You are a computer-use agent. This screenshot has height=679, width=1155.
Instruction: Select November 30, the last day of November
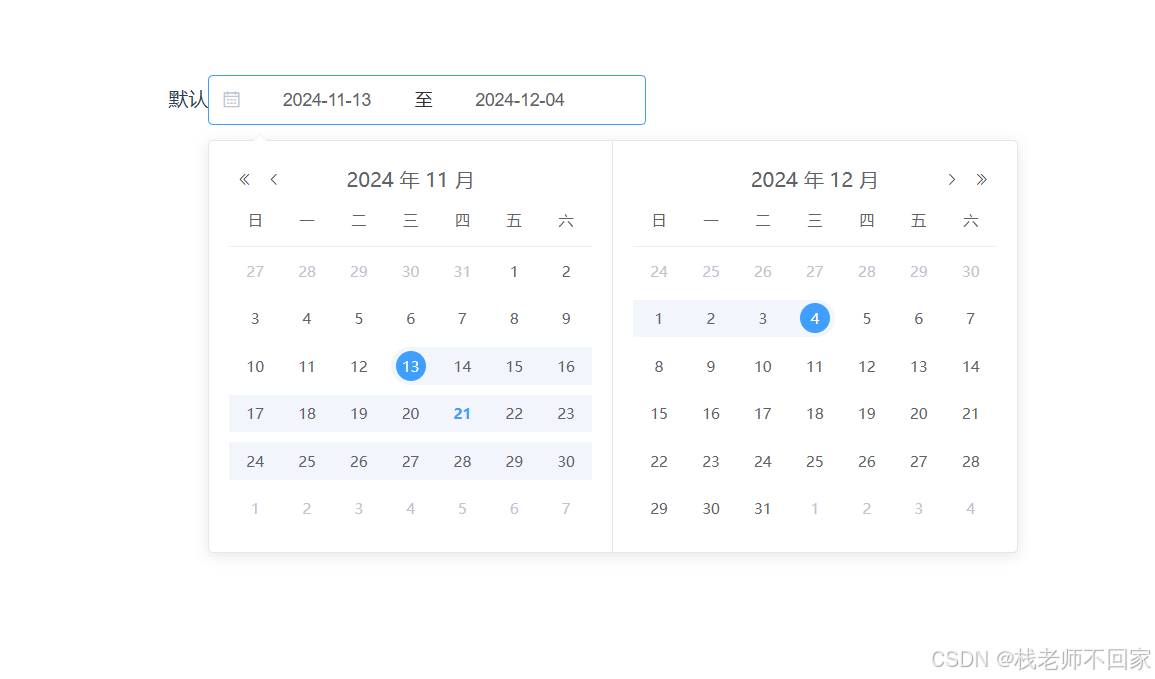(566, 461)
